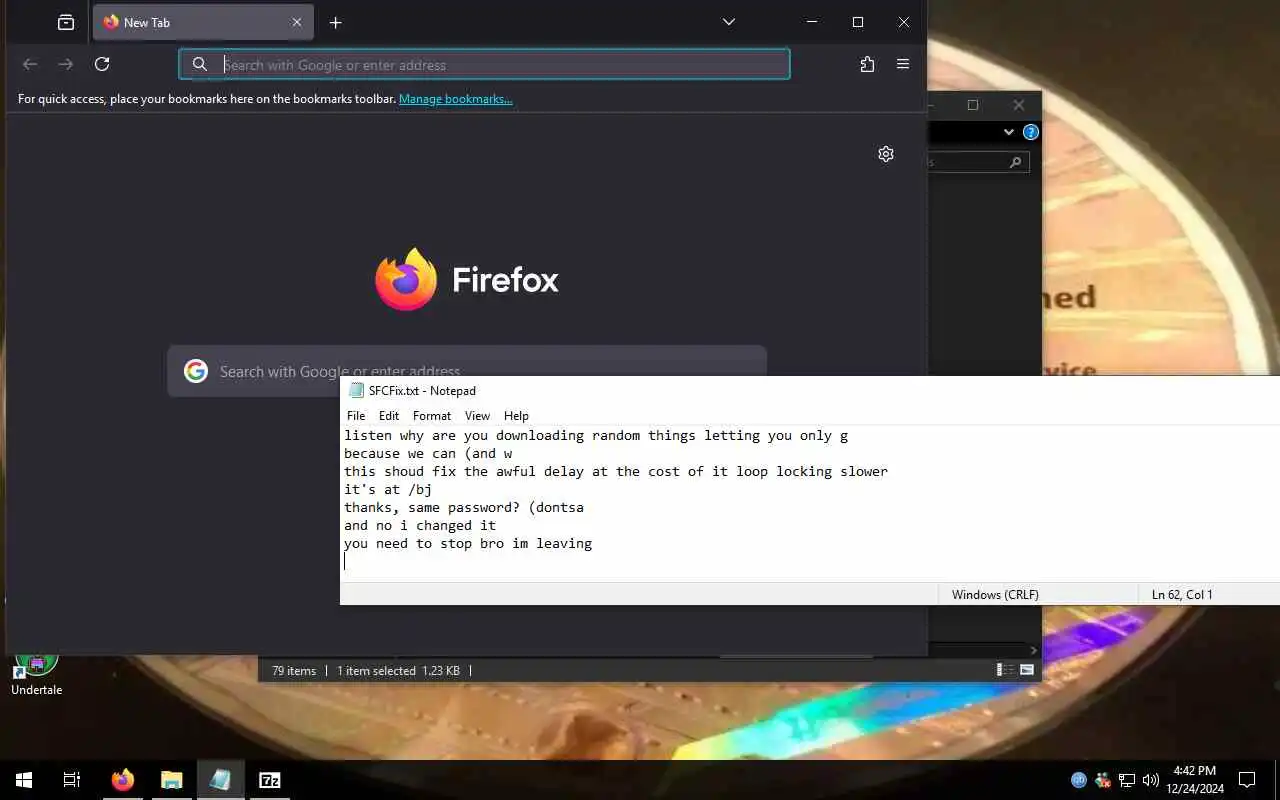Viewport: 1280px width, 800px height.
Task: Click the File Explorer horizontal scrollbar right arrow
Action: [x=1034, y=651]
